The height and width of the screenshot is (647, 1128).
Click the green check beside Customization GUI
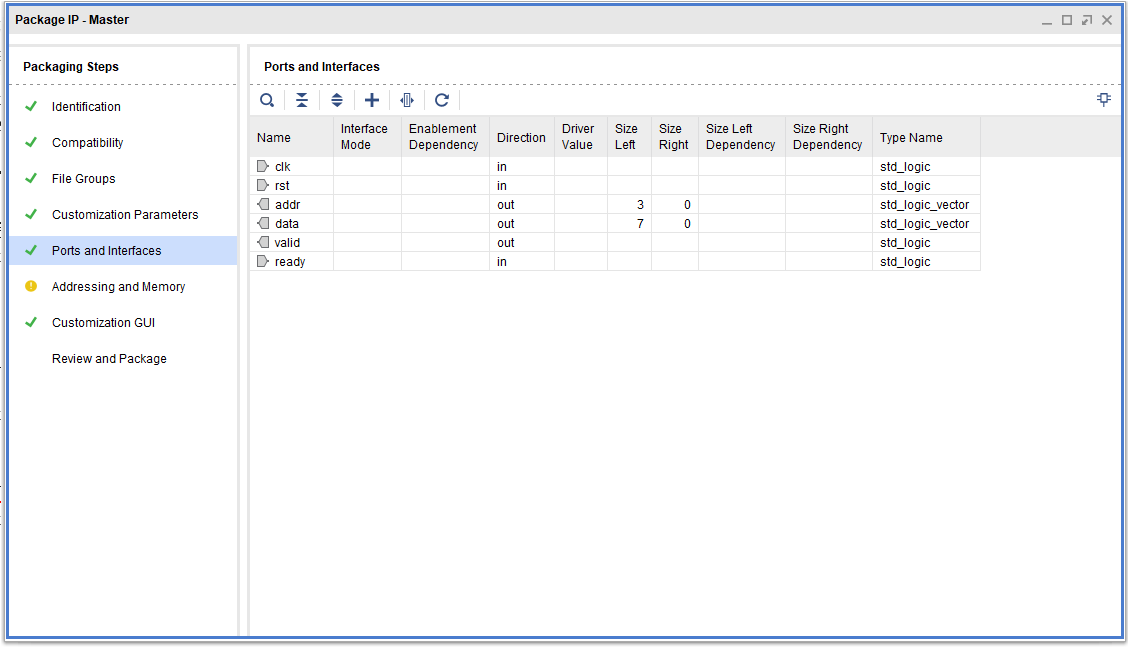[31, 322]
